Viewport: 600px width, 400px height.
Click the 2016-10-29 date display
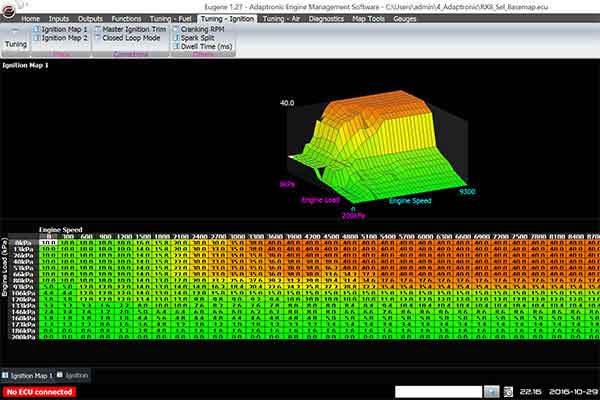[573, 392]
